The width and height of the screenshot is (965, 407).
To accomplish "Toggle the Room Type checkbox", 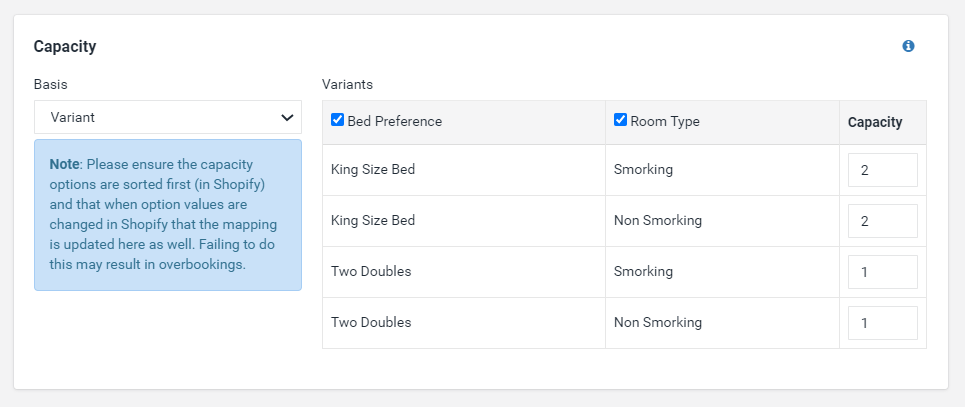I will click(x=620, y=120).
